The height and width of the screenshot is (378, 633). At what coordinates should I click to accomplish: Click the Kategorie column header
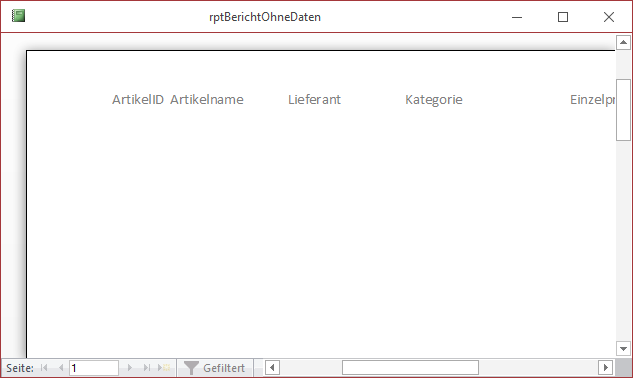[434, 100]
